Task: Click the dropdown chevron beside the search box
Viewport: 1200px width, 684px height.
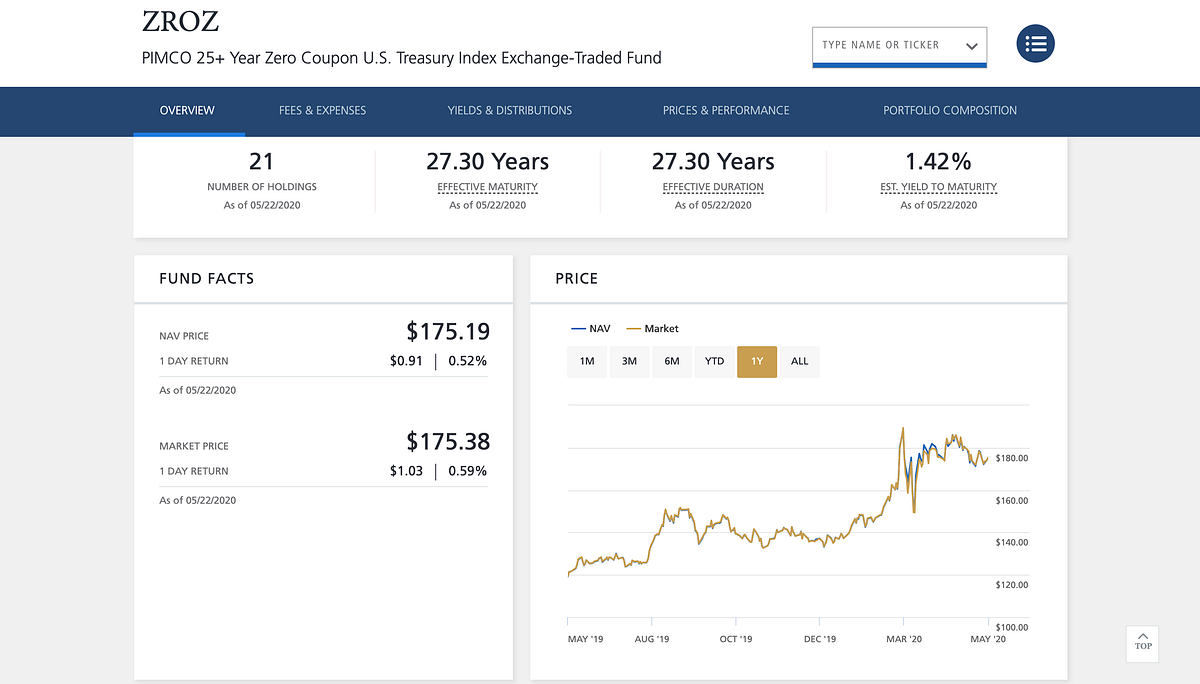Action: coord(969,45)
